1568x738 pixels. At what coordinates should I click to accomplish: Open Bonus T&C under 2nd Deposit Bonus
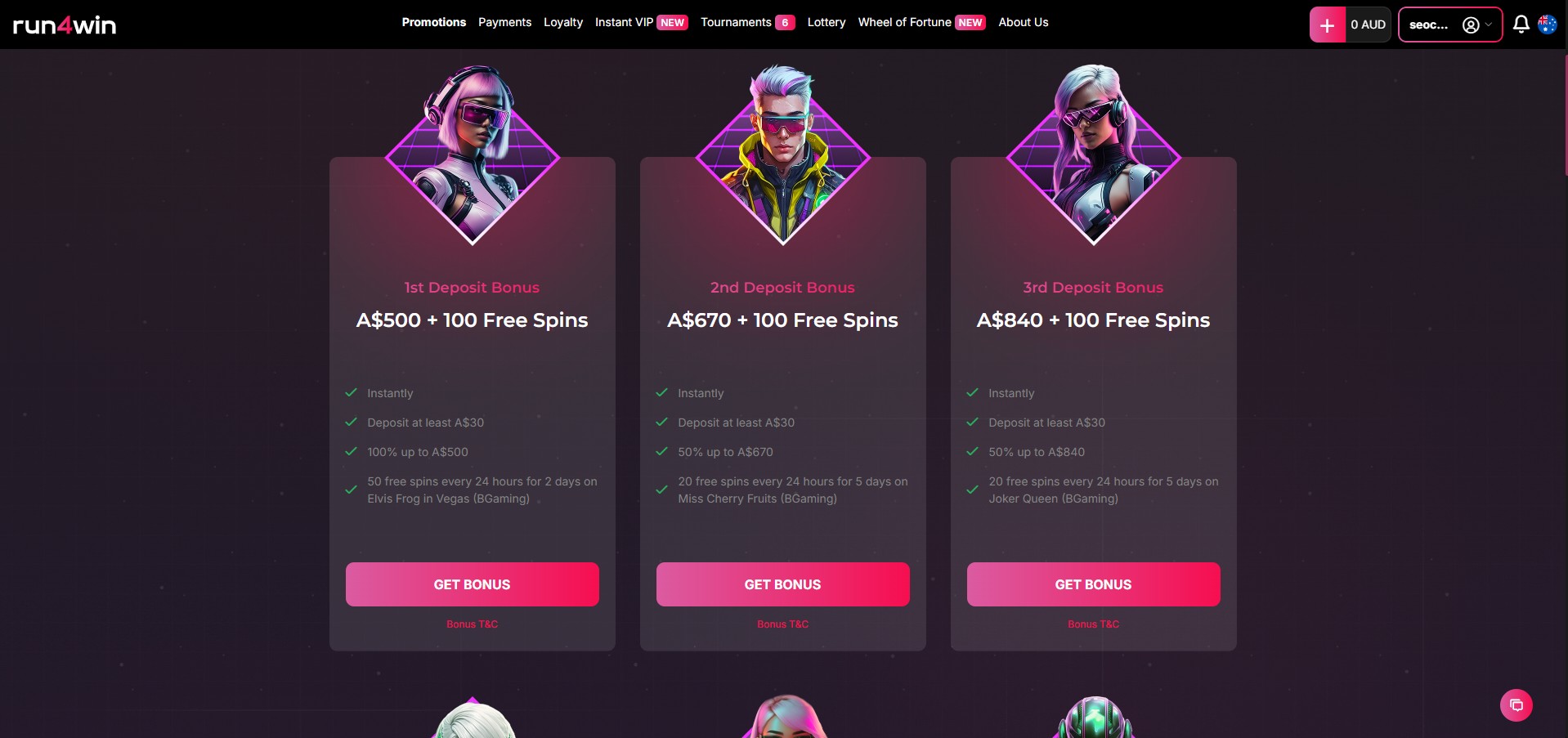(x=783, y=624)
